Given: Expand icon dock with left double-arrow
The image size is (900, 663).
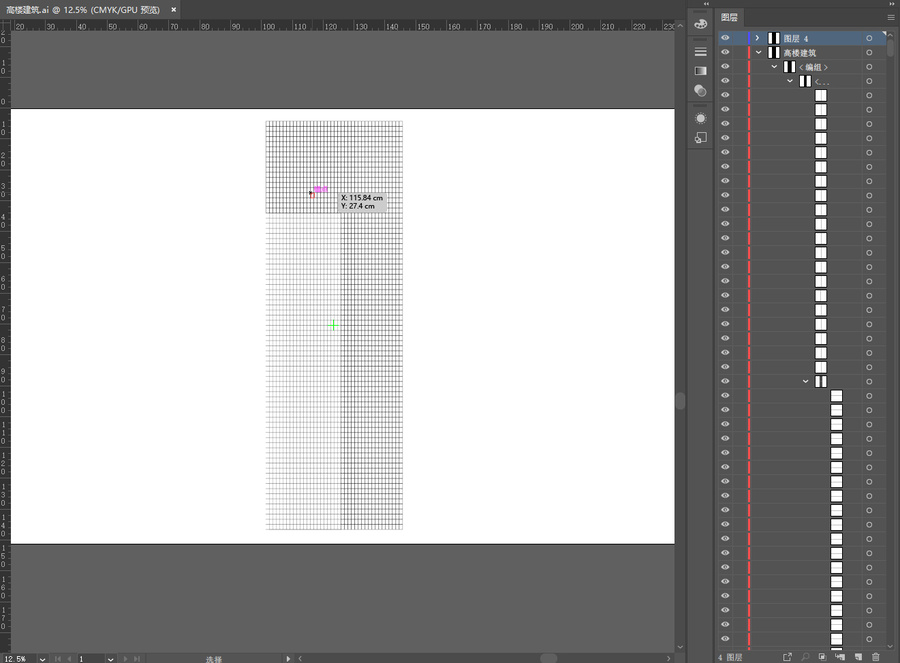Looking at the screenshot, I should pyautogui.click(x=706, y=3).
